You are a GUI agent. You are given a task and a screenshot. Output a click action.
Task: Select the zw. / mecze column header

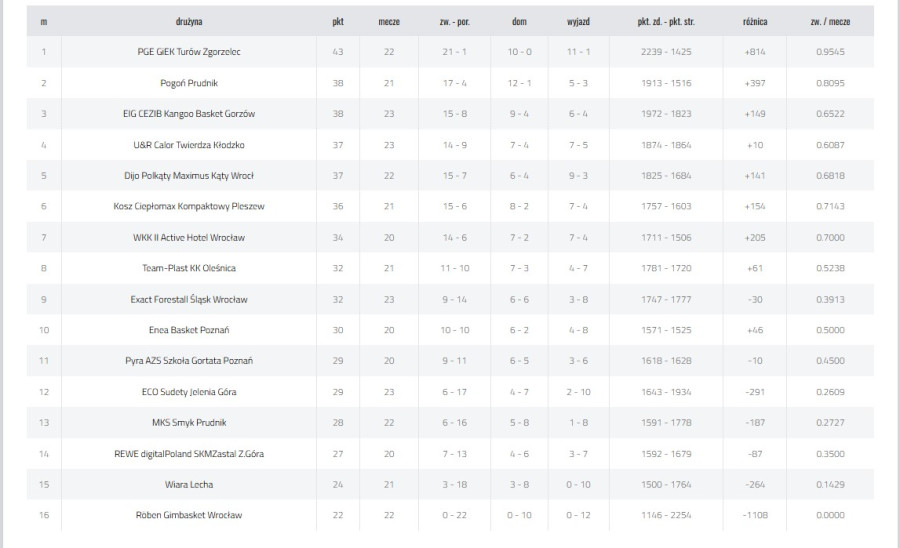pyautogui.click(x=830, y=22)
